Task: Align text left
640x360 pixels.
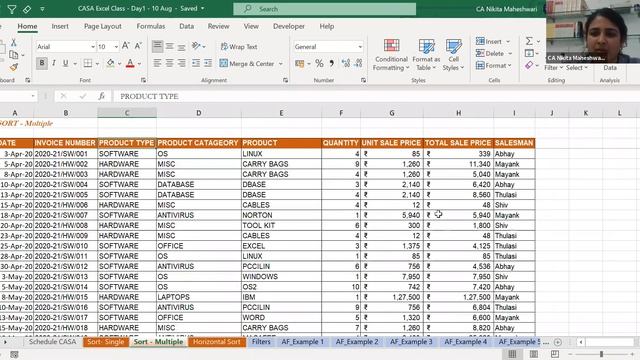Action: point(157,63)
